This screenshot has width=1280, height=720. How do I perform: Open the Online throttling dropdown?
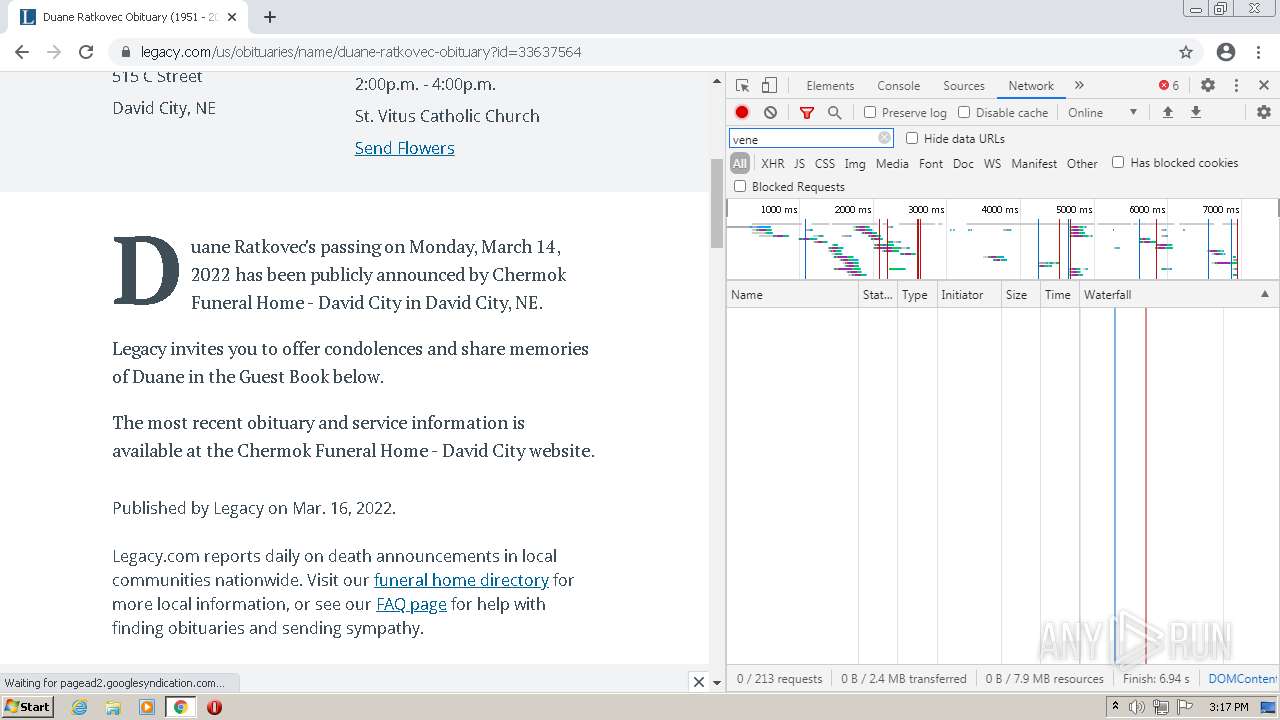[1103, 113]
